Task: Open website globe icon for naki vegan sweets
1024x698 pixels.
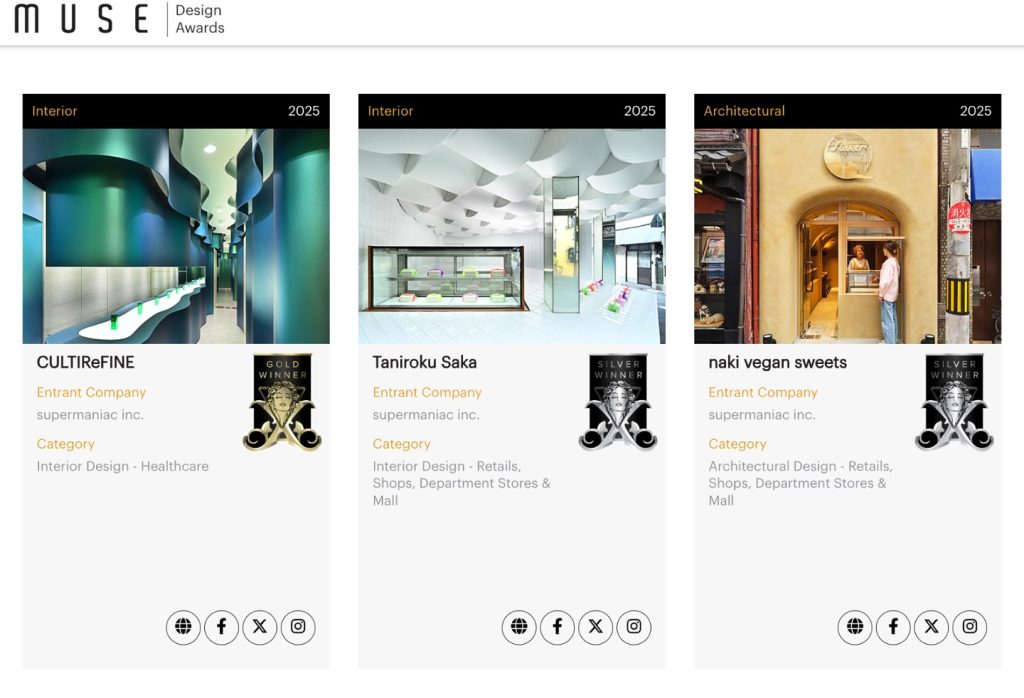Action: coord(855,627)
